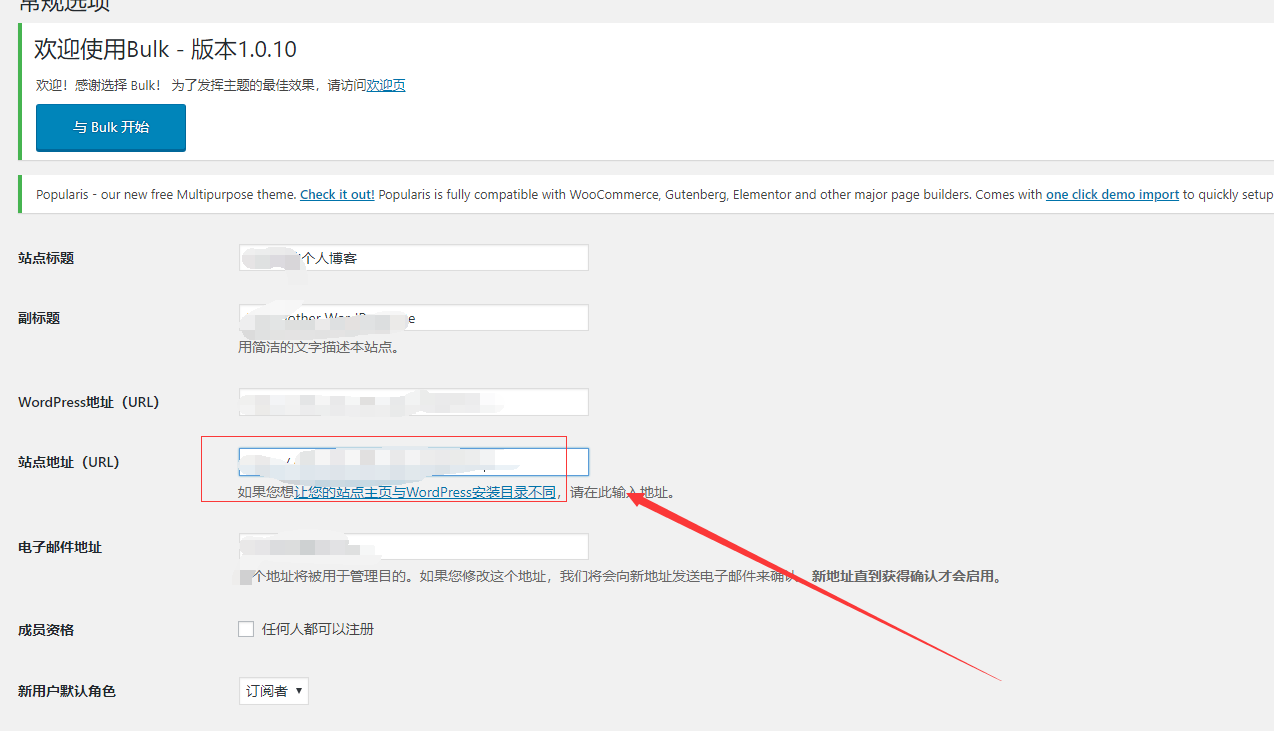Click the WordPress地址 (URL) label
Image resolution: width=1274 pixels, height=731 pixels.
pos(89,402)
